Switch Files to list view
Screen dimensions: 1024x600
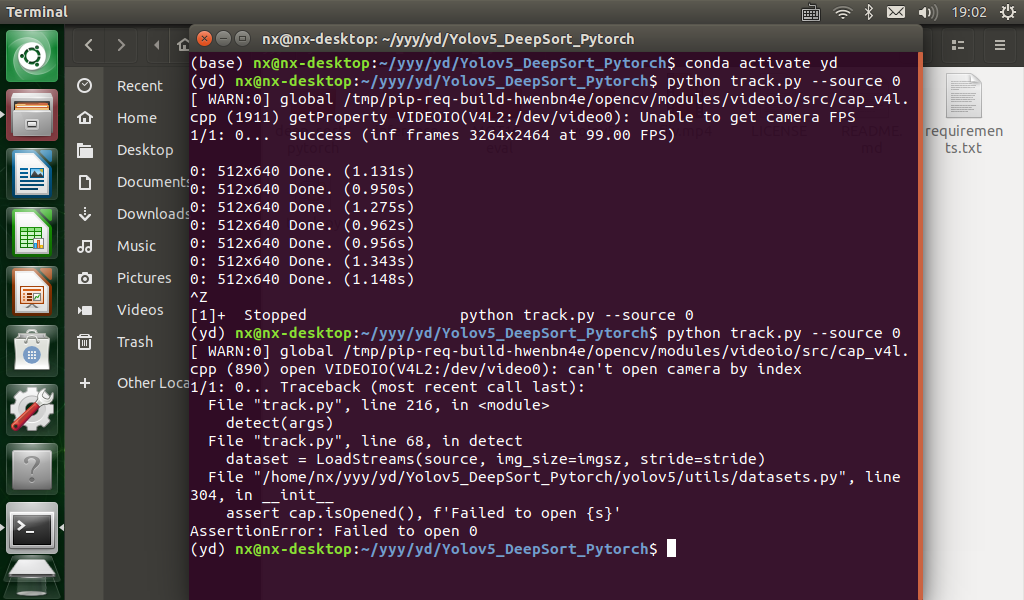957,45
